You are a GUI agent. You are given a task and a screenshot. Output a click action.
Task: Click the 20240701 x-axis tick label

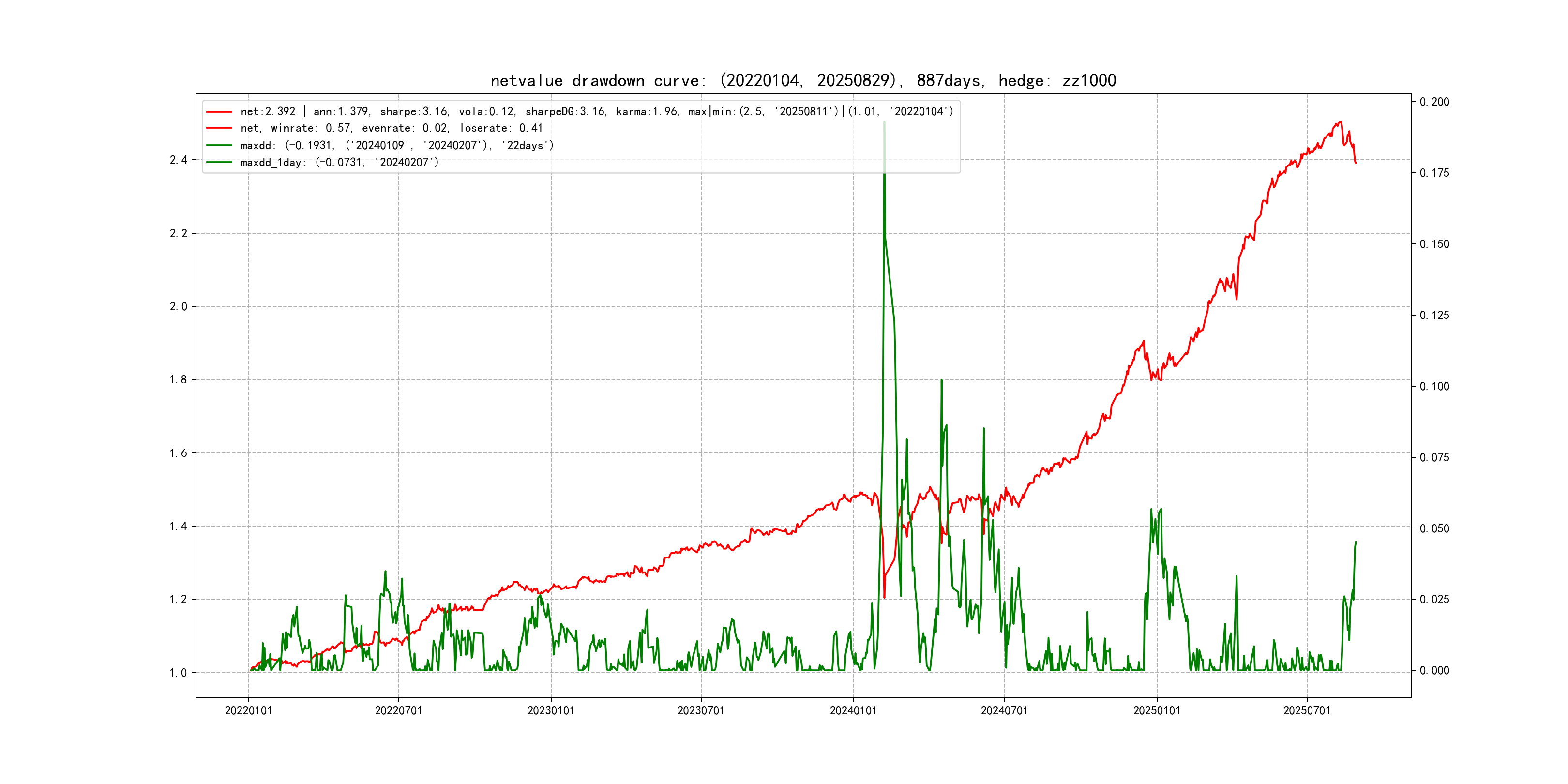coord(1004,710)
